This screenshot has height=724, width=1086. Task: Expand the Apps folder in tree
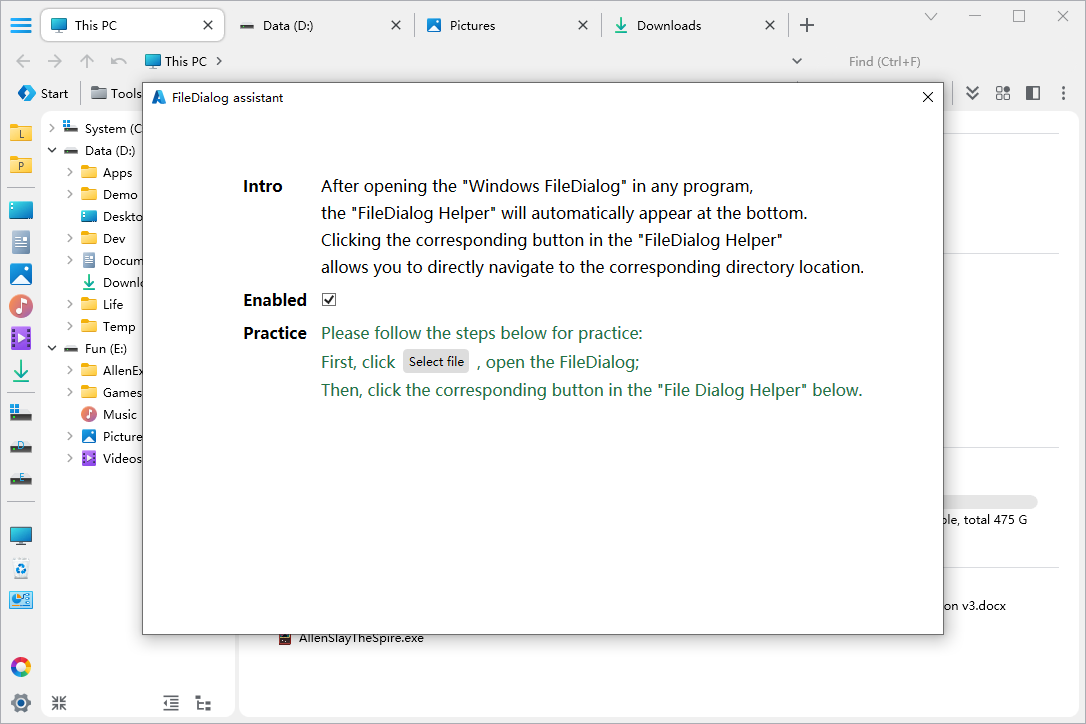point(70,173)
